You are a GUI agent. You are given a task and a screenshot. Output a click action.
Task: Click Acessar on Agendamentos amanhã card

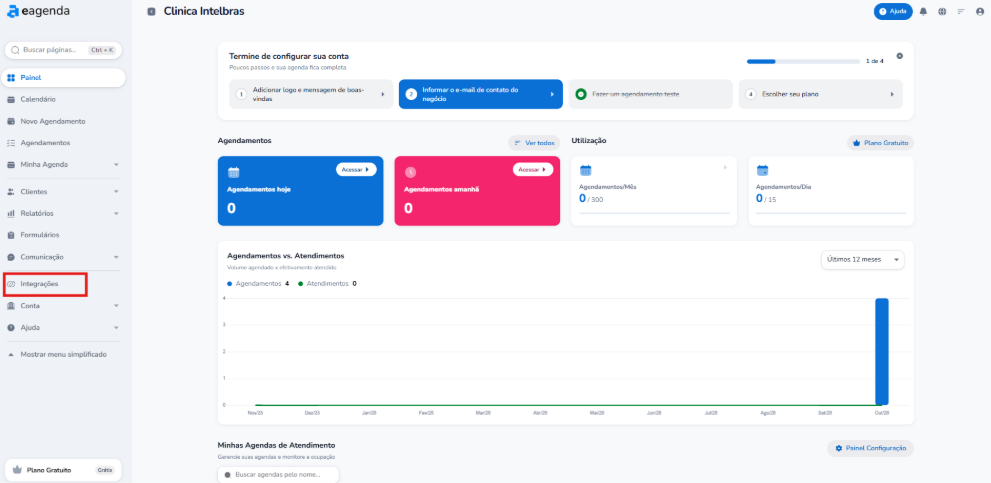pos(533,169)
